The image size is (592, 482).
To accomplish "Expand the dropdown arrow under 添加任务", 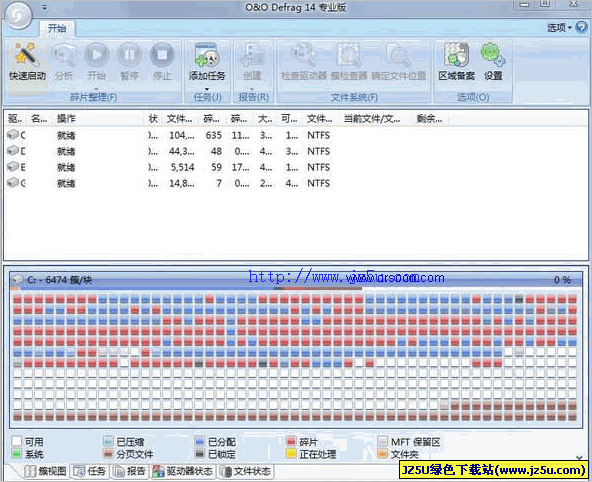I will point(207,89).
